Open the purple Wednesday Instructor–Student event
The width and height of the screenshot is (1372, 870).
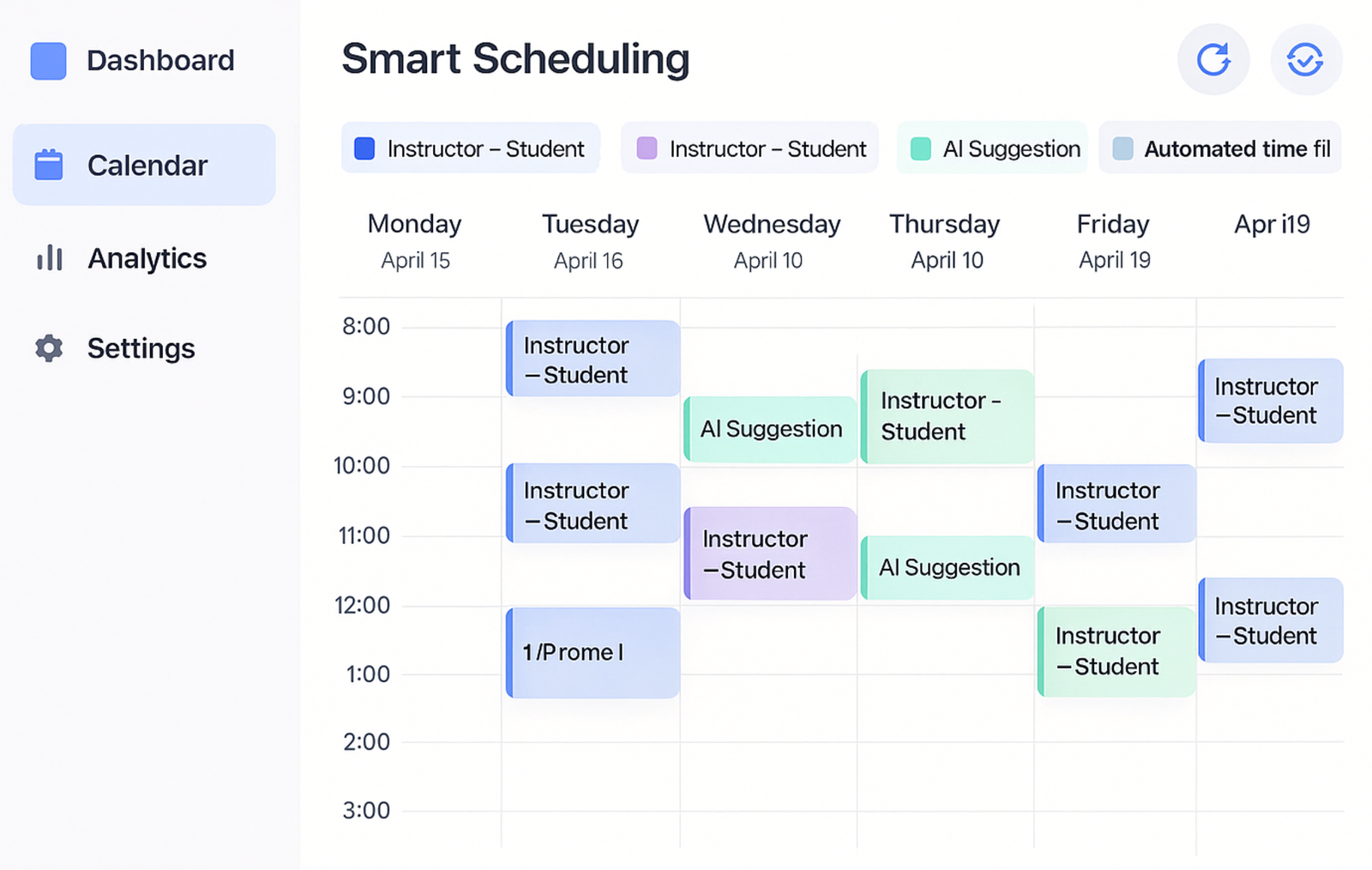(770, 553)
